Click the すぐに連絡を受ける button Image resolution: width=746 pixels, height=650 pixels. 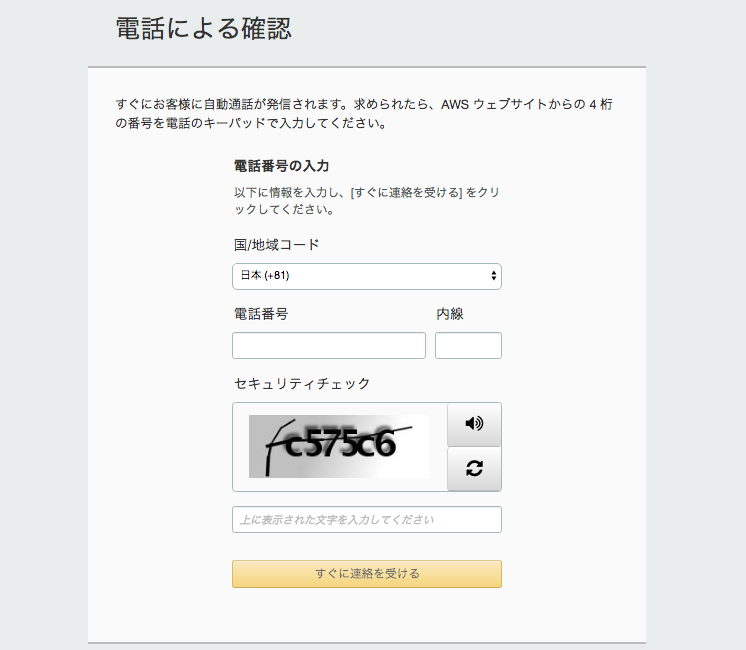367,574
